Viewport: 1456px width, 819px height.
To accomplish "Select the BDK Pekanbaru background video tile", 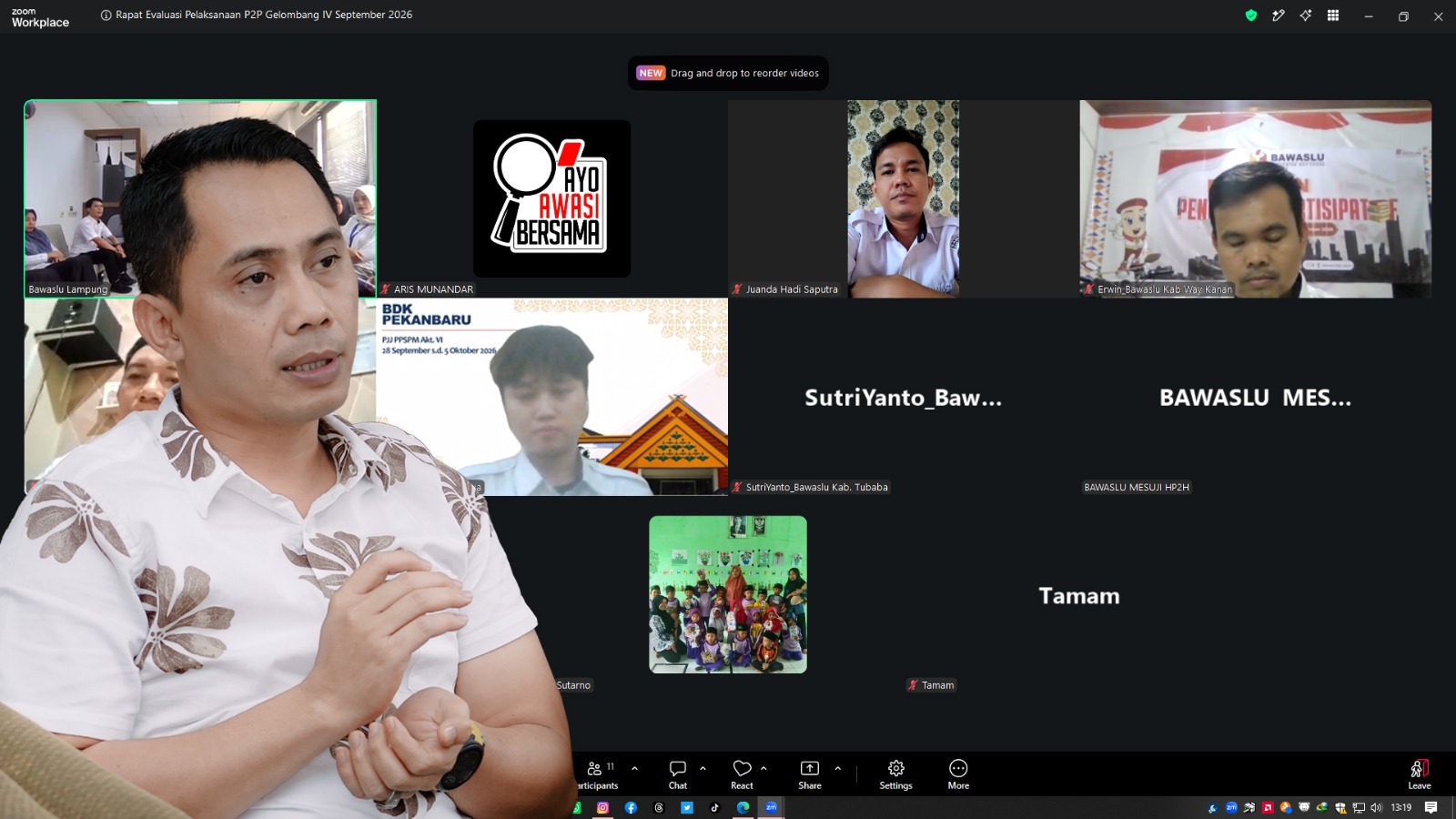I will click(551, 397).
